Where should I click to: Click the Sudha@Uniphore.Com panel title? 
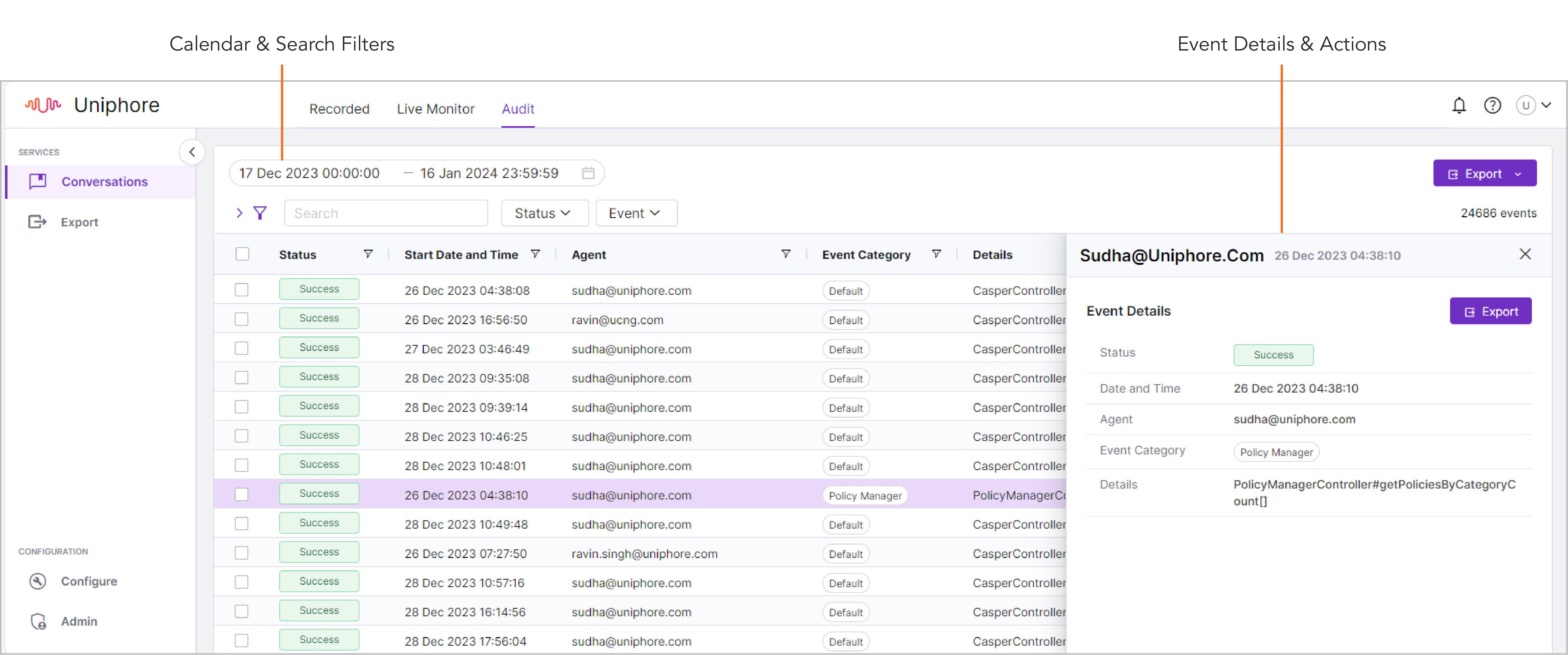[1172, 255]
